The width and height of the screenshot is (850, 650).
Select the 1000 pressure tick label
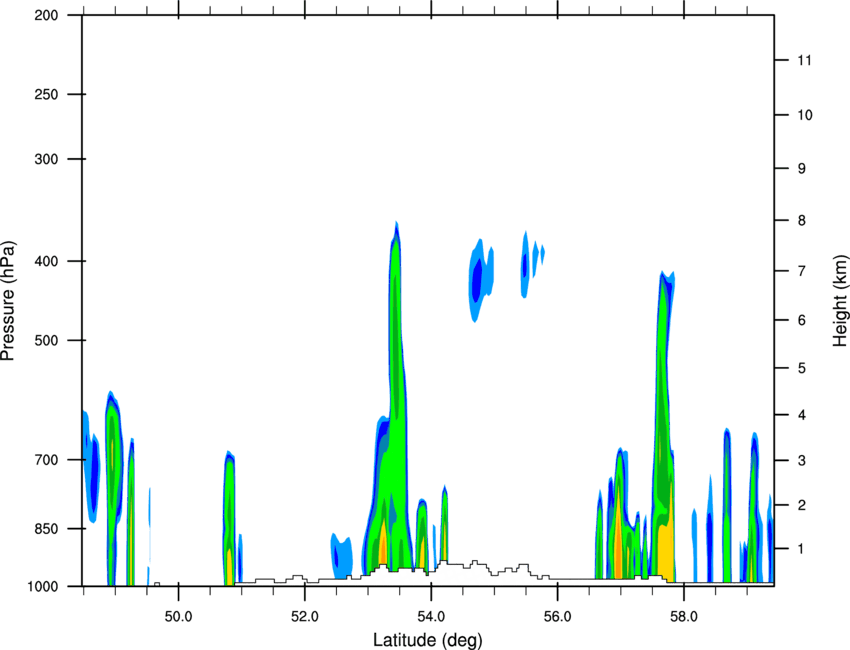[x=43, y=586]
